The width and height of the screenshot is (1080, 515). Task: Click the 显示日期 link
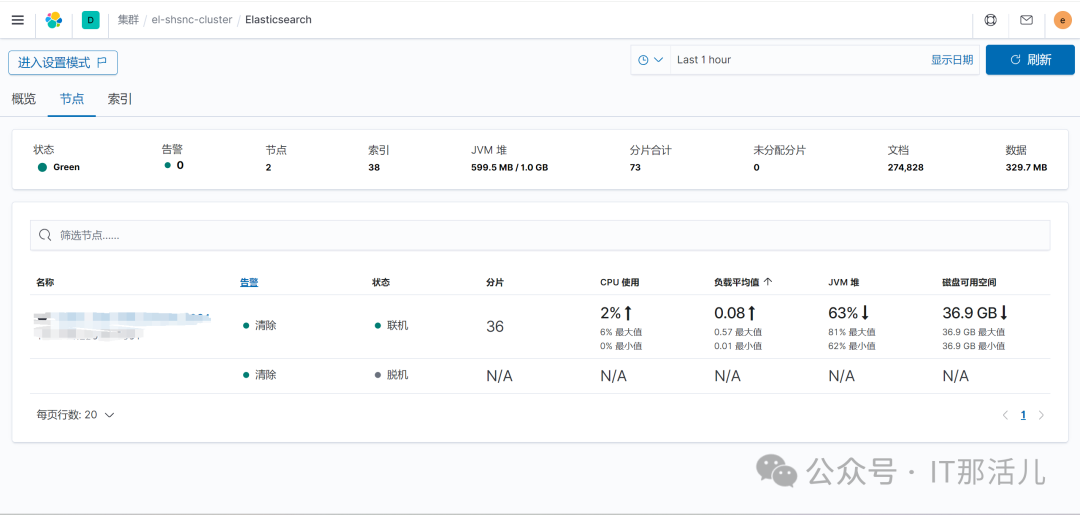(951, 60)
